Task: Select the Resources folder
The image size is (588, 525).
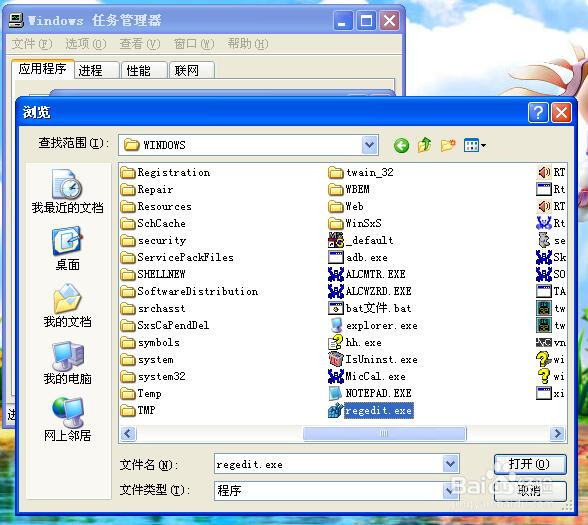Action: click(x=156, y=206)
